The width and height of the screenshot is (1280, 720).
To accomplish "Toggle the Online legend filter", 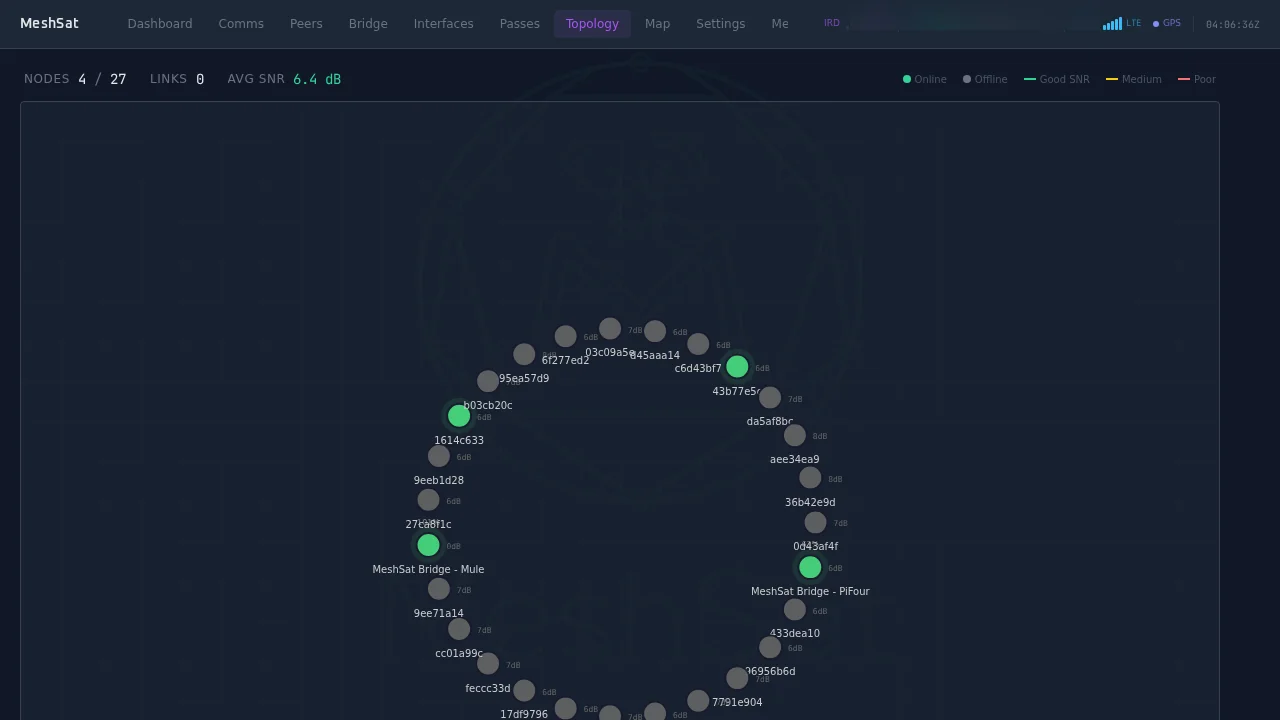I will (923, 79).
